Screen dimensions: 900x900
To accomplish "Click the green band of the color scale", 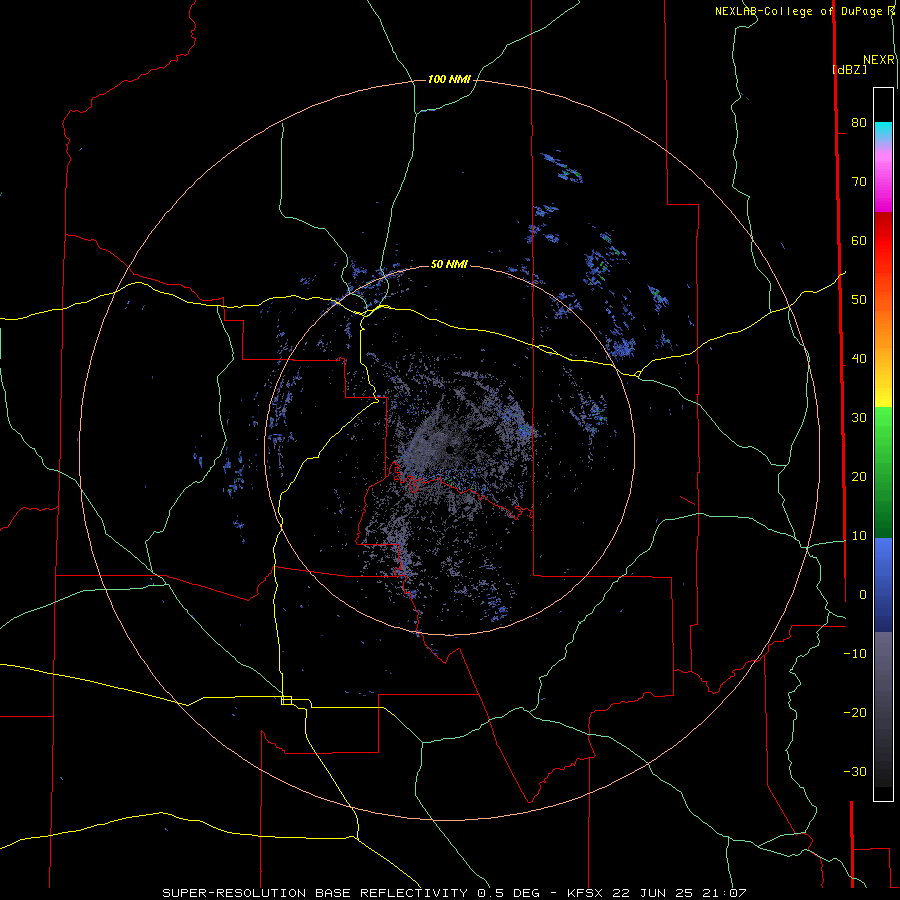I will [x=883, y=472].
